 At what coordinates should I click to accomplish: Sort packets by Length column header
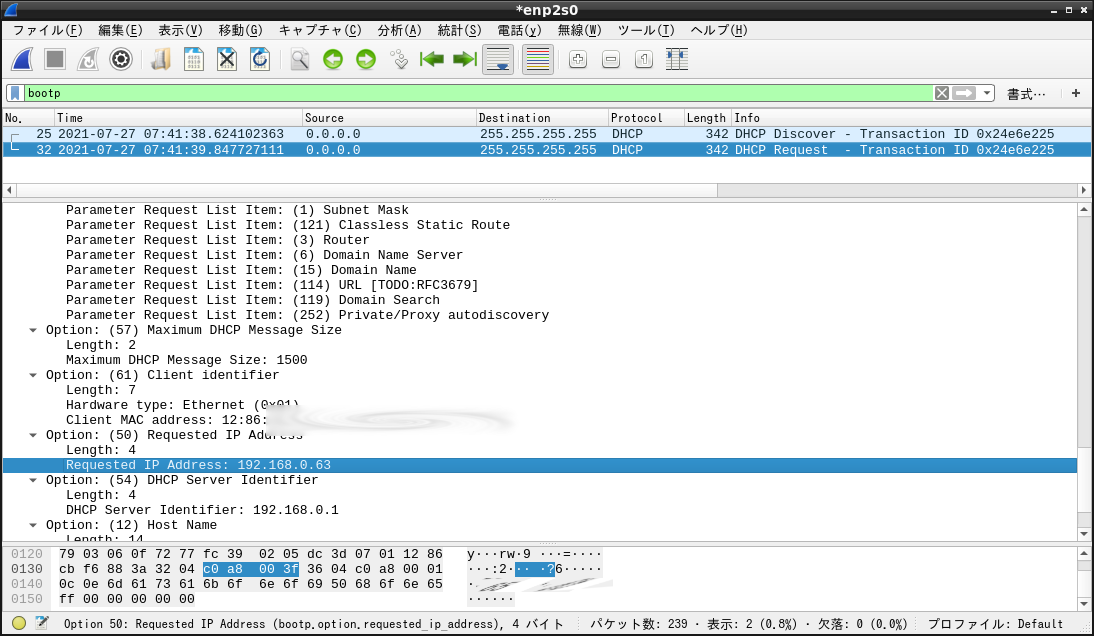point(707,118)
